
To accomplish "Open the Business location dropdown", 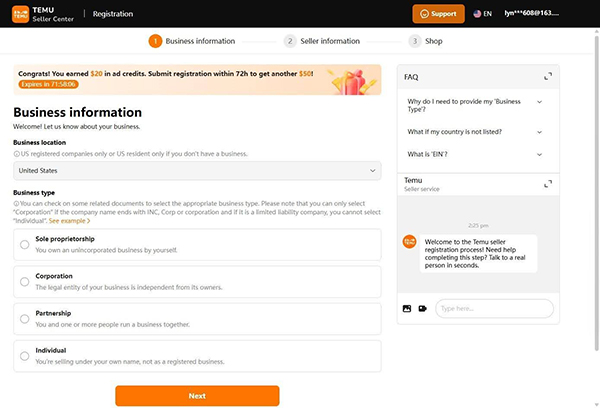I will 197,171.
